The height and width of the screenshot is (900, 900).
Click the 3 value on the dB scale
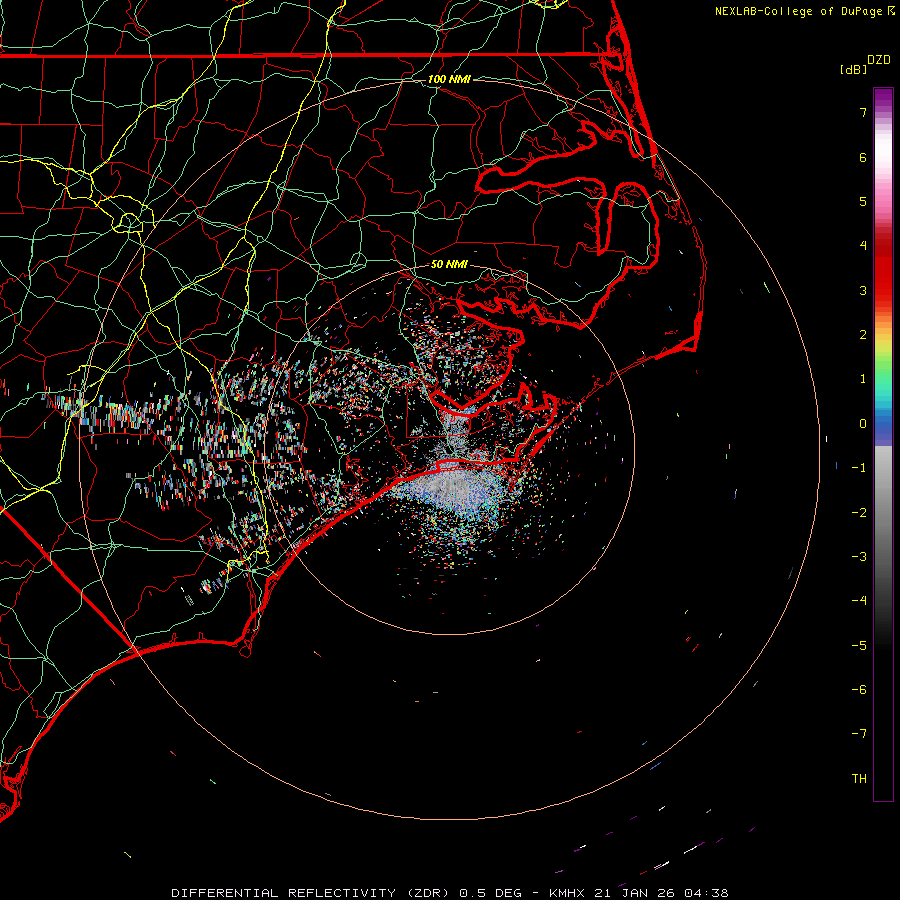(862, 291)
